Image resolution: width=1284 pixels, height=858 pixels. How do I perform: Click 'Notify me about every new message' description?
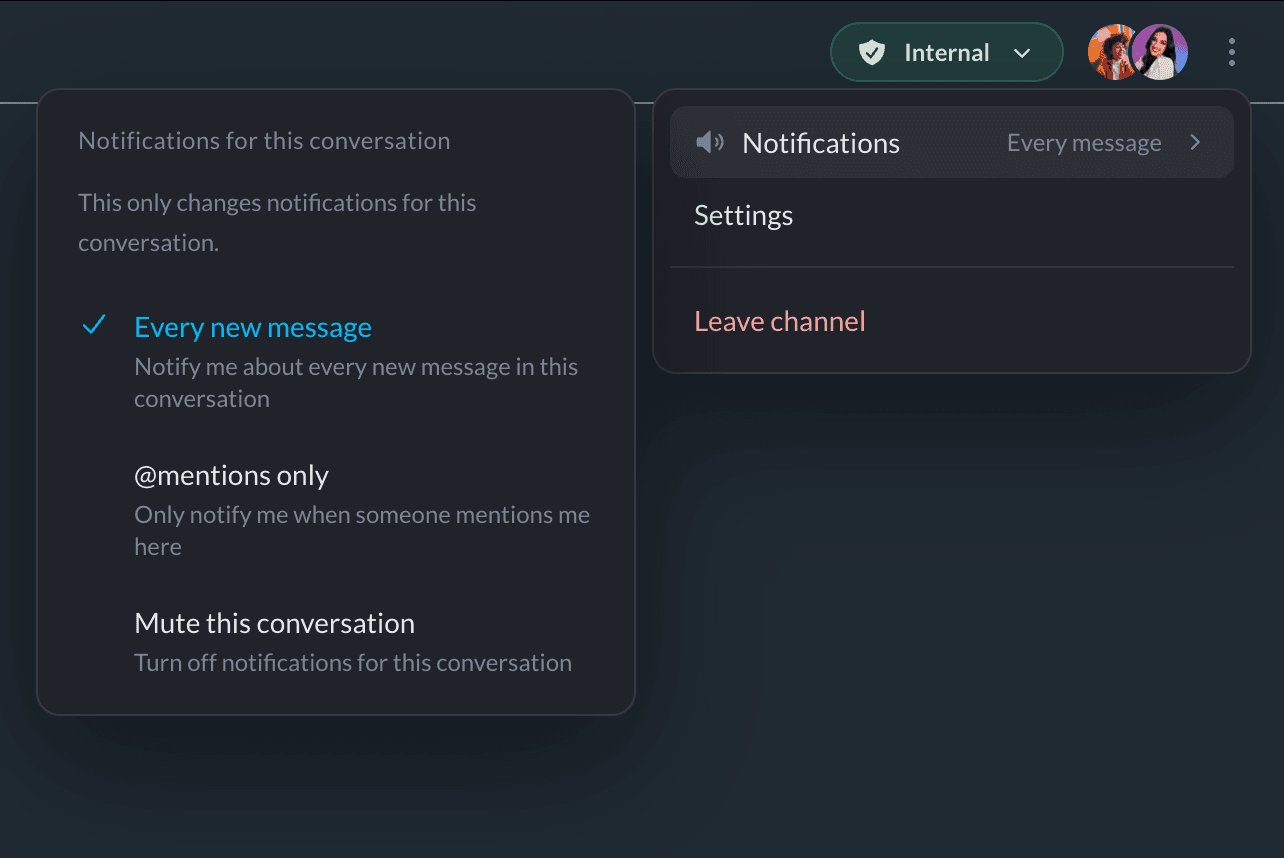(356, 382)
